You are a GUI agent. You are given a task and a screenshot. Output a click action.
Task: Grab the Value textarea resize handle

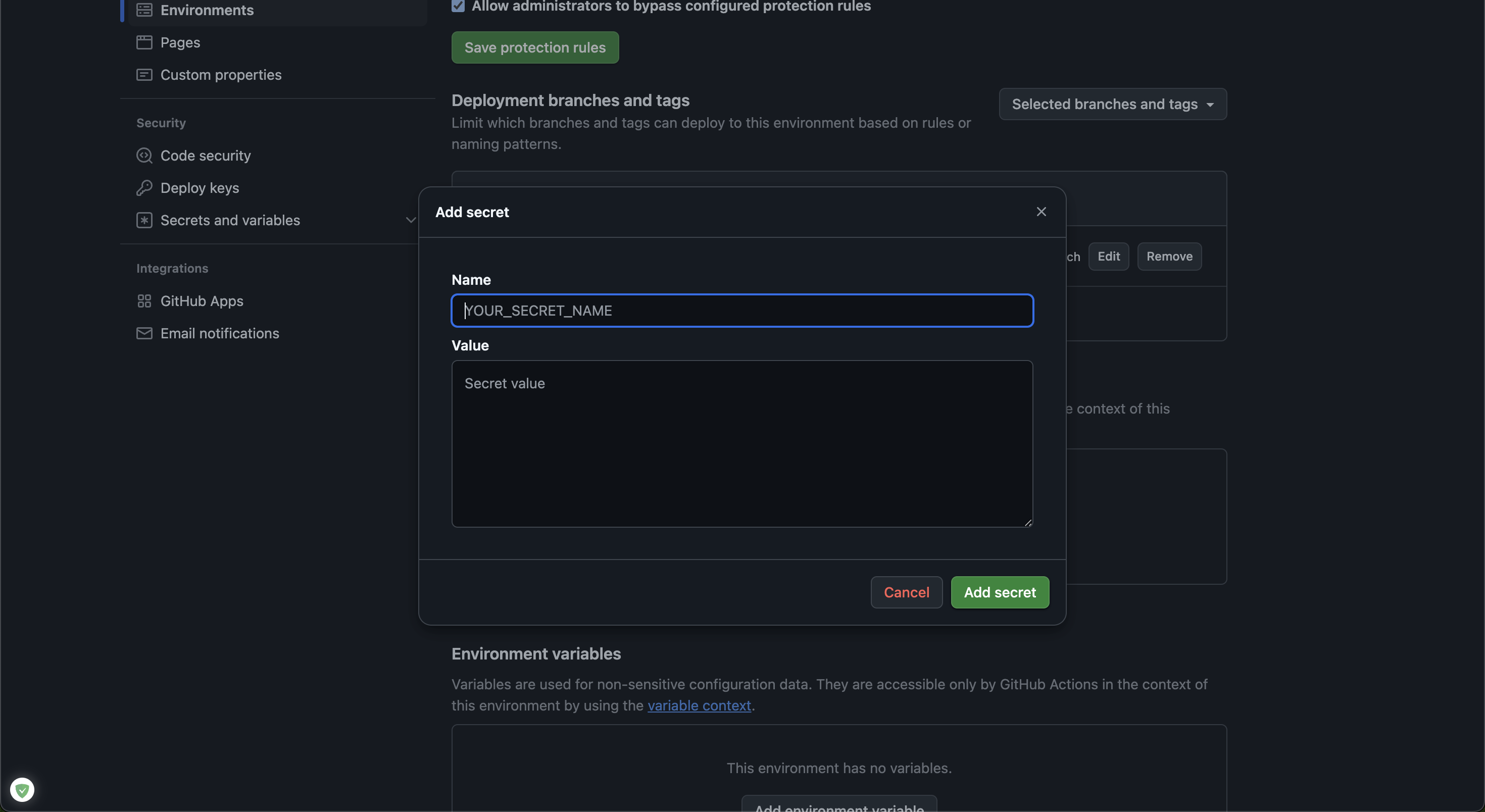pos(1028,522)
